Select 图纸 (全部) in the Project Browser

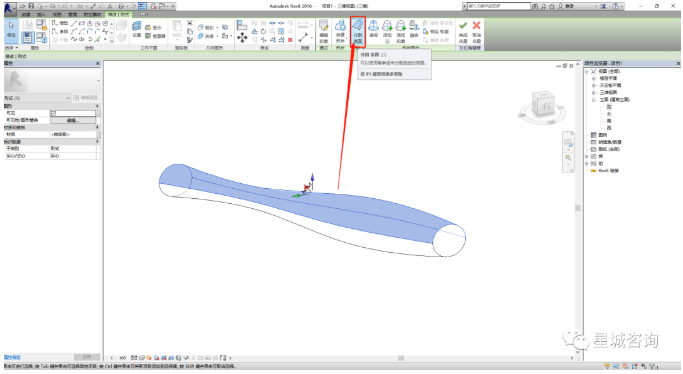tap(609, 149)
